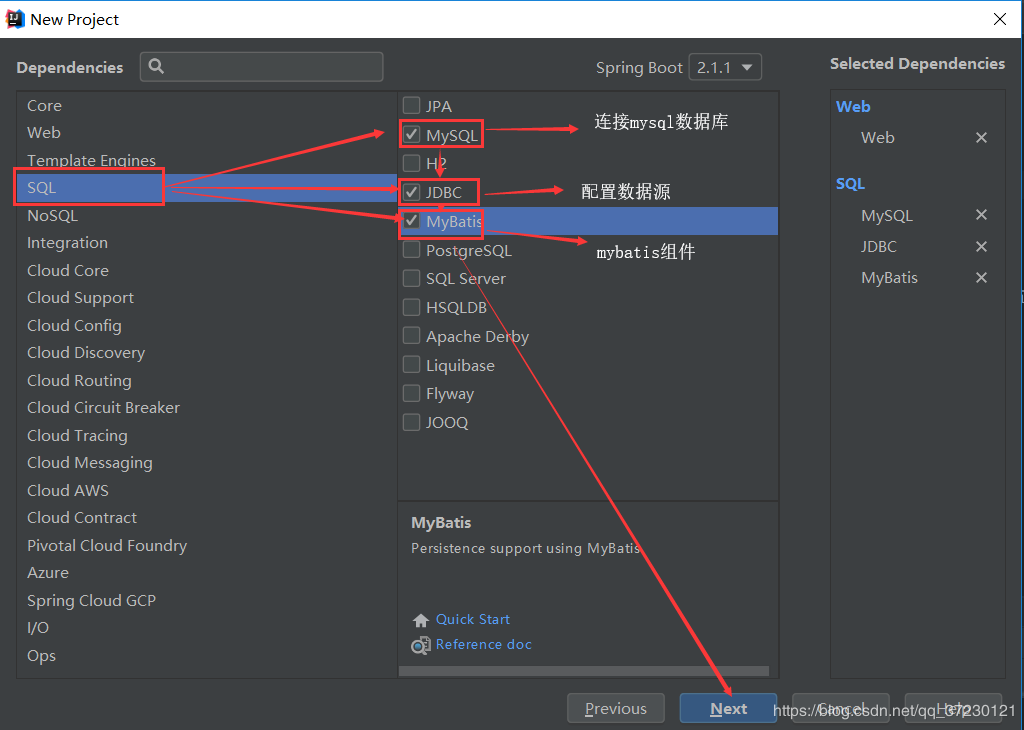Open the Cloud AWS category

click(206, 490)
